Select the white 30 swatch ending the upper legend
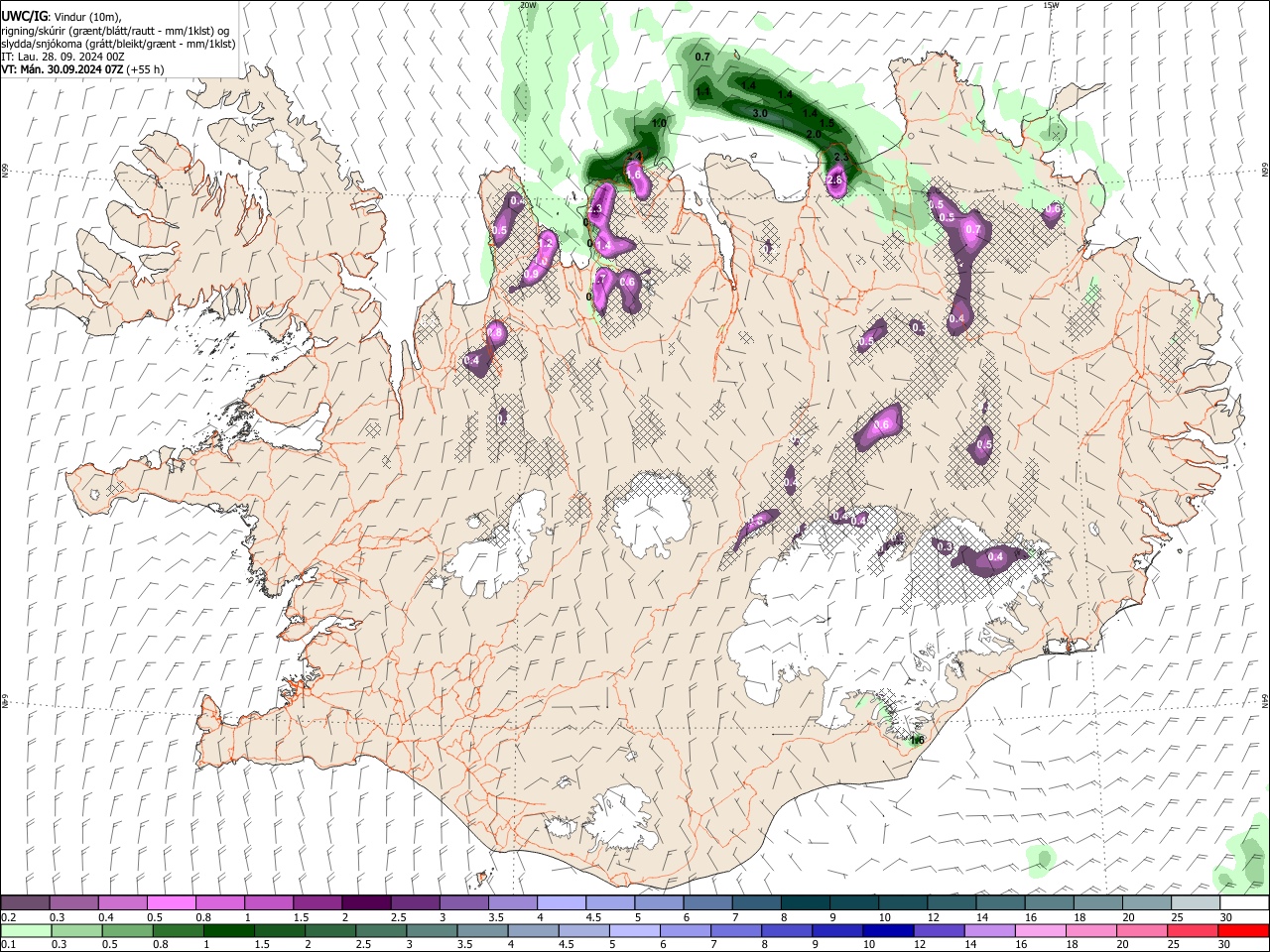 click(1244, 902)
